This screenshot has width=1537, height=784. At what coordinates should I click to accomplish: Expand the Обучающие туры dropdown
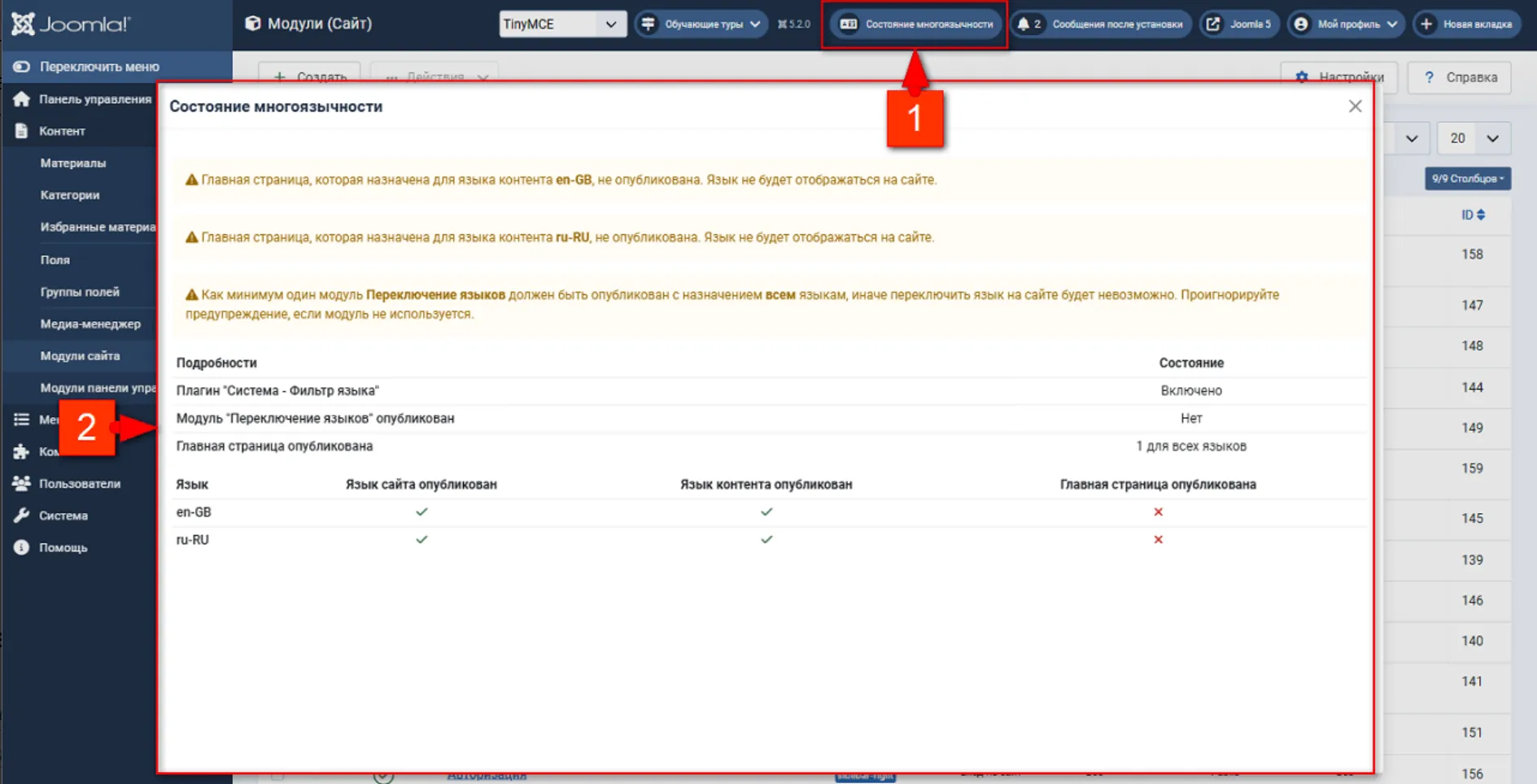click(x=701, y=24)
